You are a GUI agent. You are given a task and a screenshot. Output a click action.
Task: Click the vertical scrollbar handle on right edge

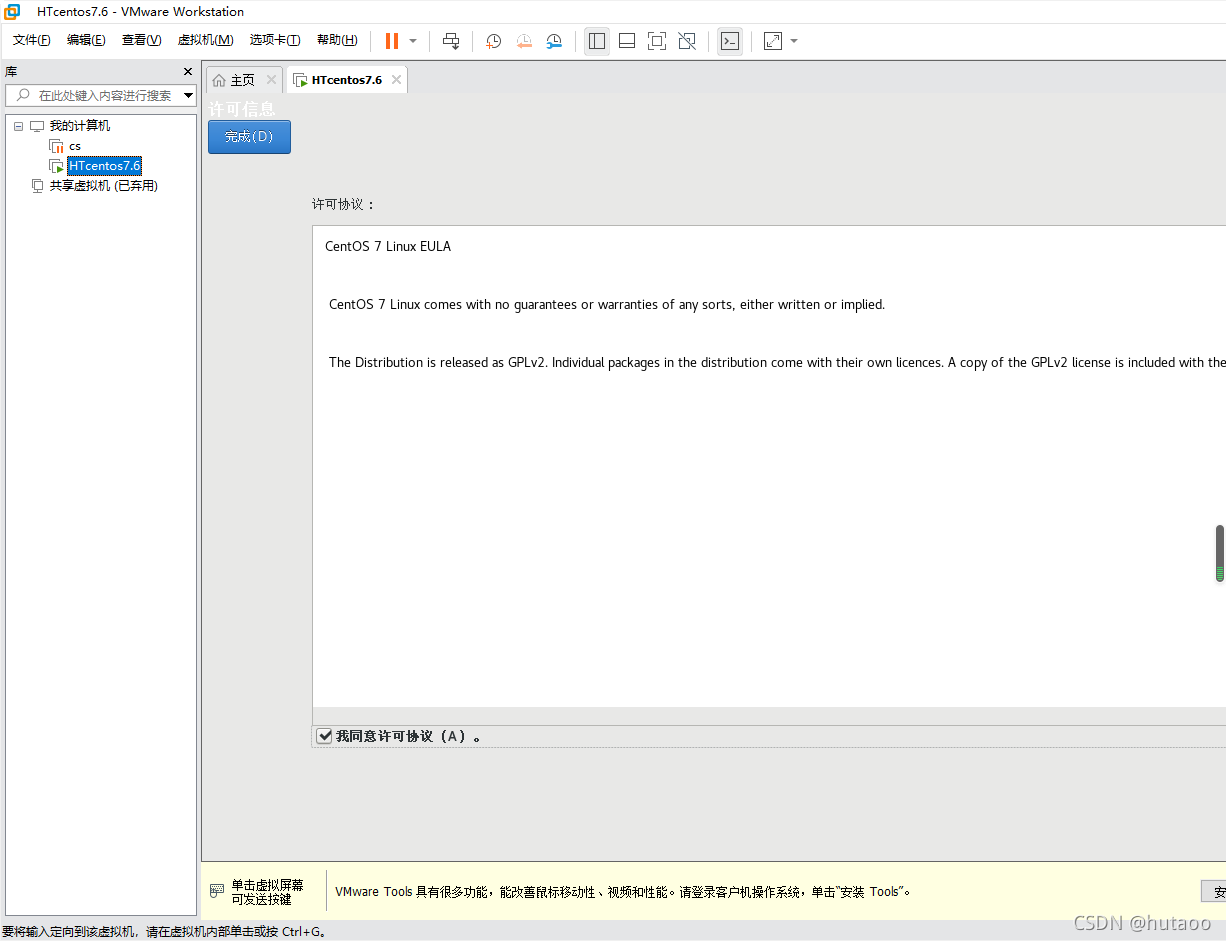(x=1220, y=553)
